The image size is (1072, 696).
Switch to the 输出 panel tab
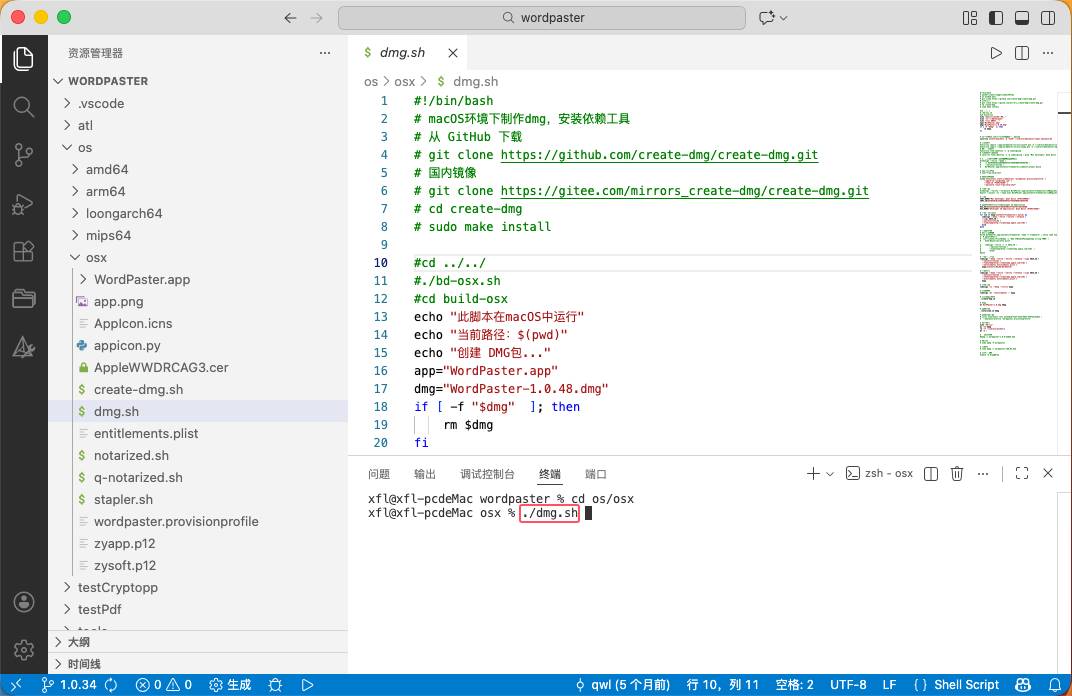[x=425, y=474]
